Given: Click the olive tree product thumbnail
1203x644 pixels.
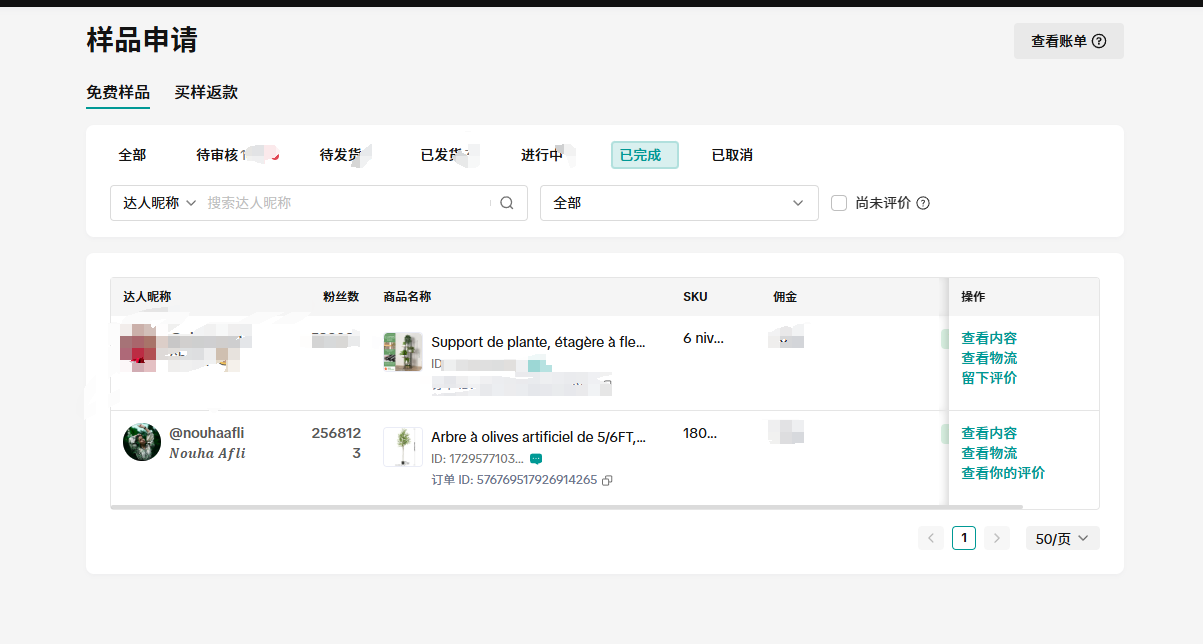Looking at the screenshot, I should [x=403, y=447].
